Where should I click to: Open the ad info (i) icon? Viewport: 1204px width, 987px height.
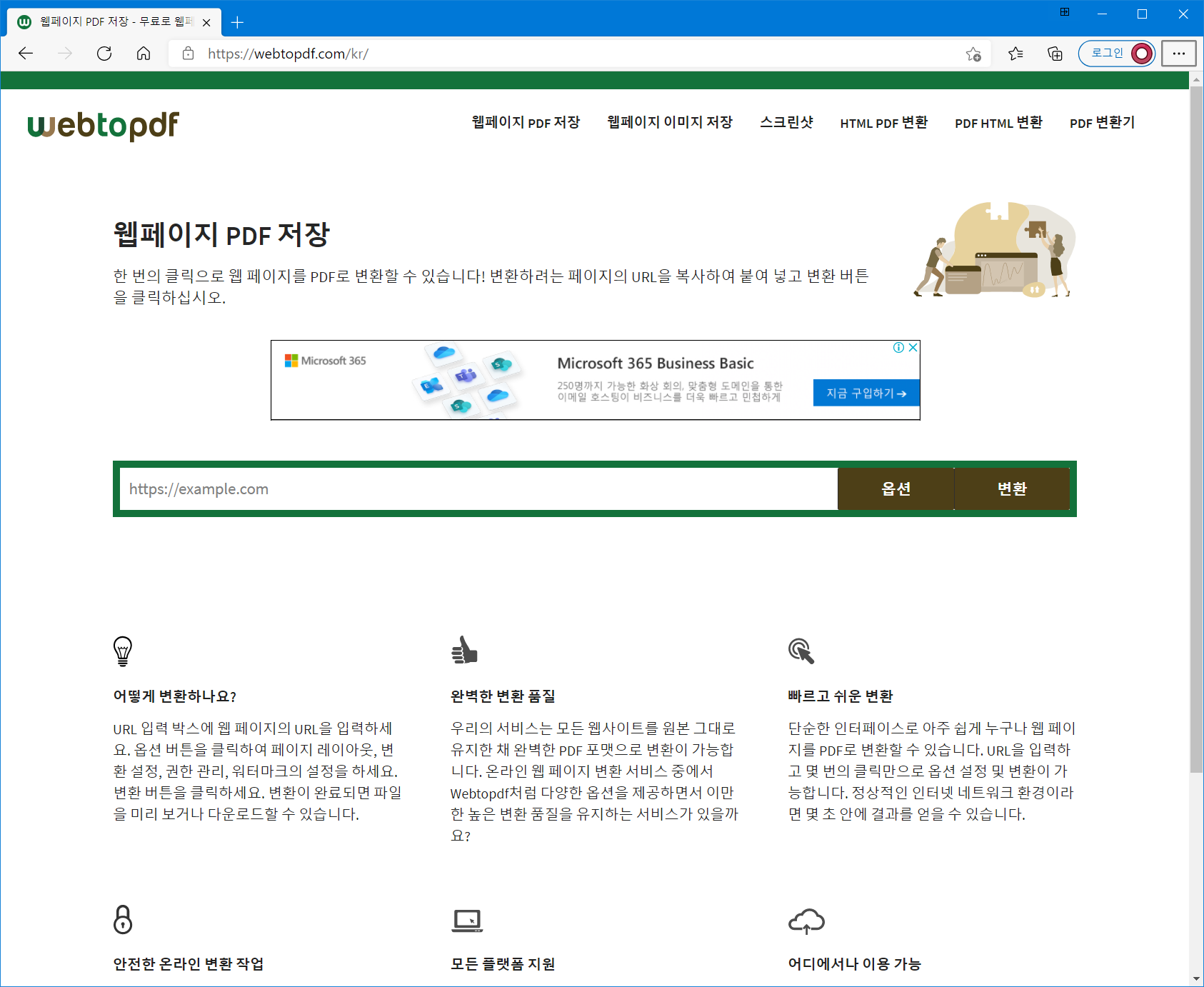[x=899, y=348]
